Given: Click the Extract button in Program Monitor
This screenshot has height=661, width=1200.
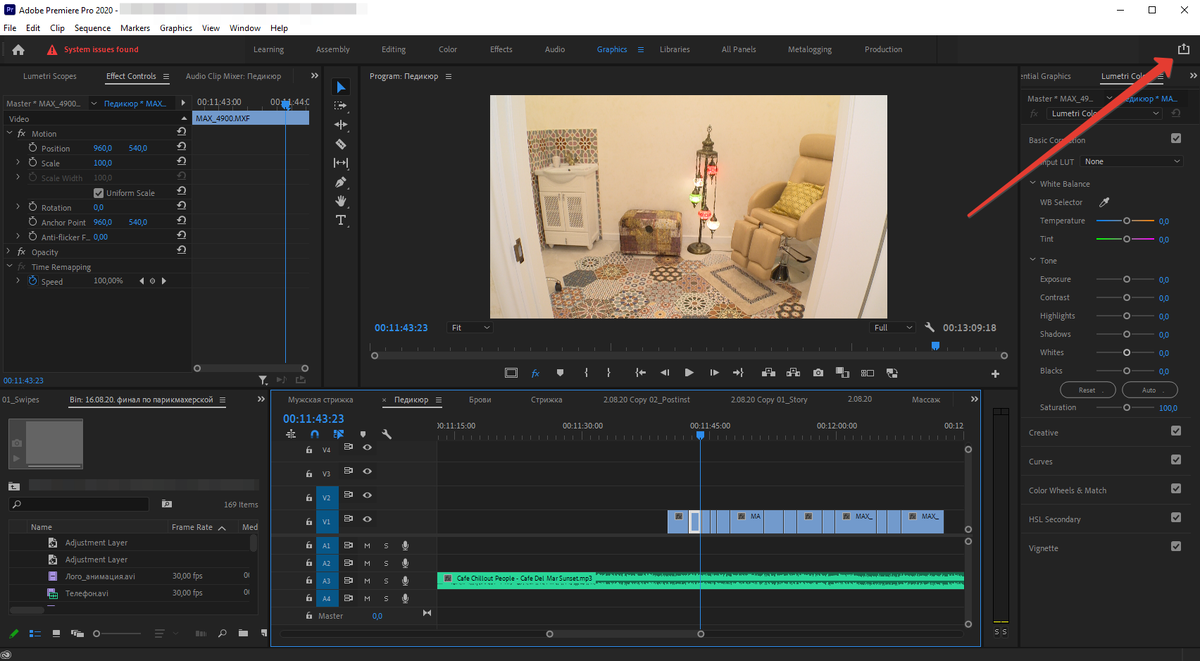Looking at the screenshot, I should coord(793,372).
